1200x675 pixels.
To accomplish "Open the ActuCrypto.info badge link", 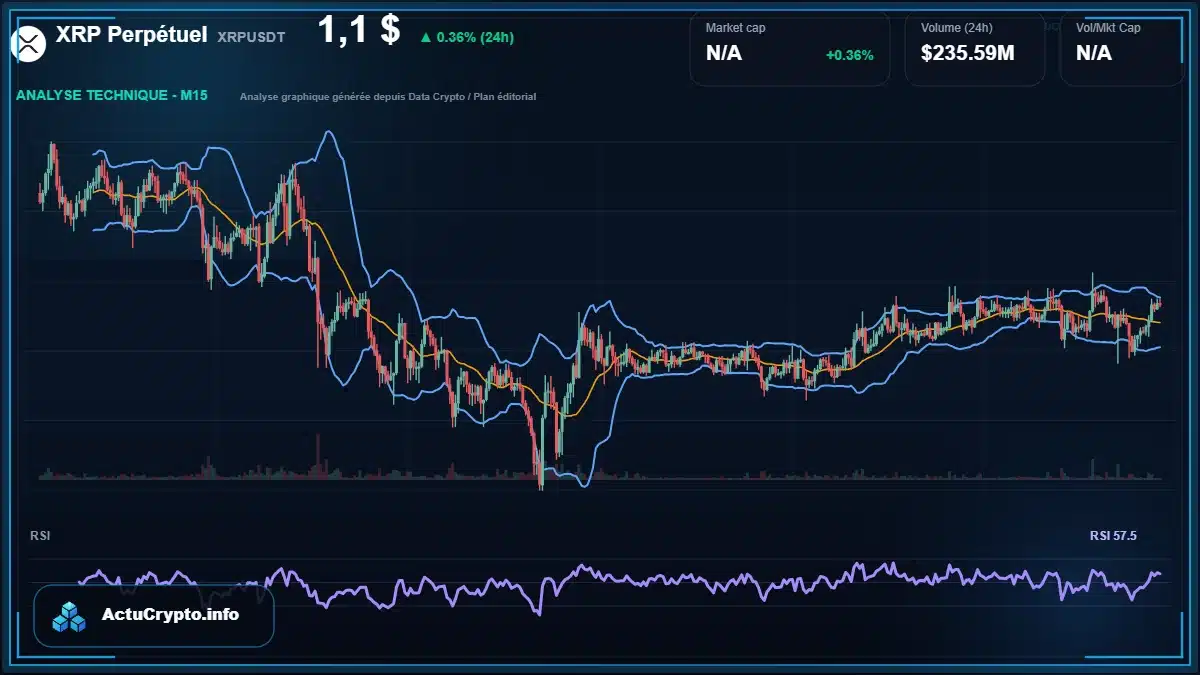I will coord(154,615).
